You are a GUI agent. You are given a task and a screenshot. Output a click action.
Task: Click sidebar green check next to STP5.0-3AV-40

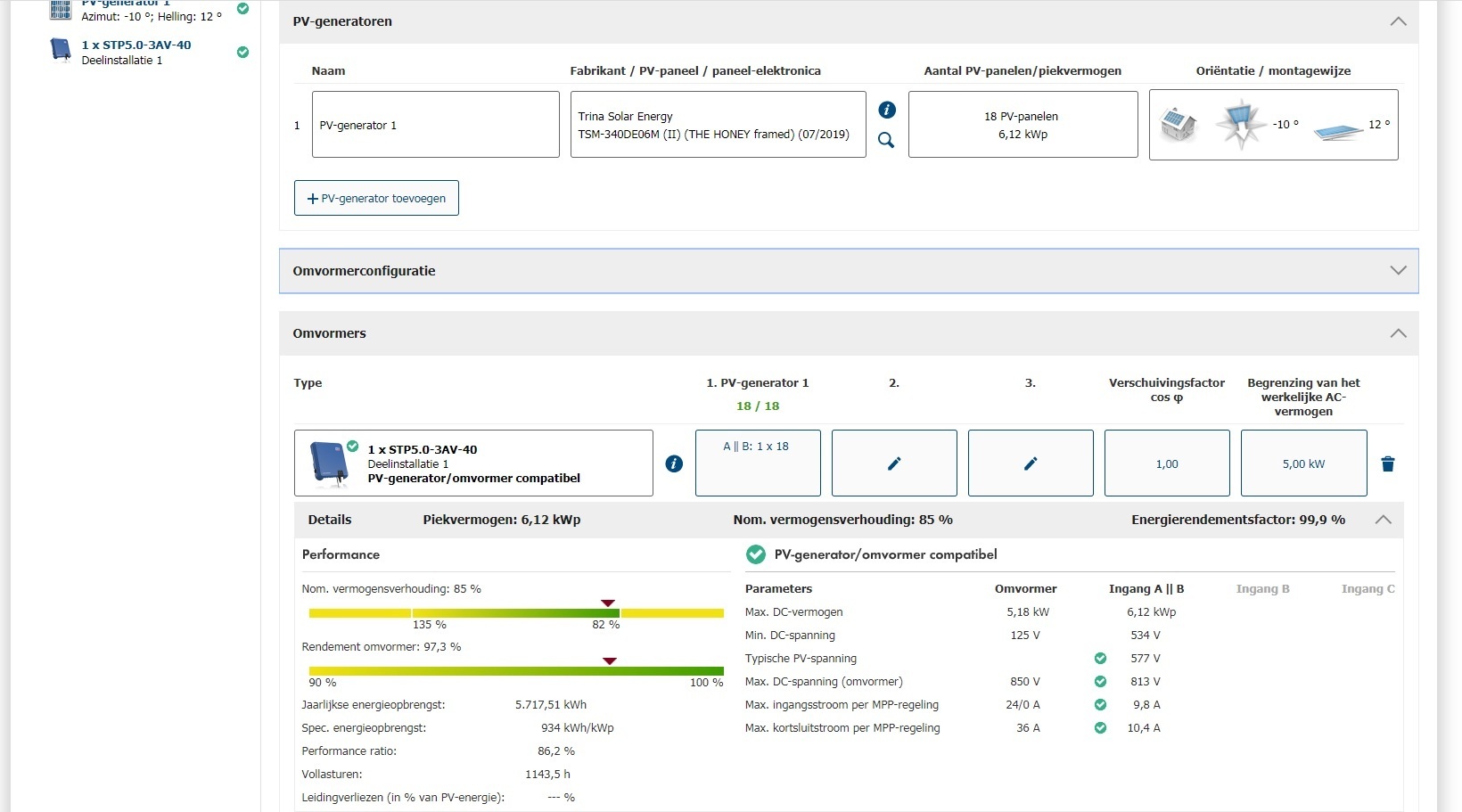click(242, 52)
